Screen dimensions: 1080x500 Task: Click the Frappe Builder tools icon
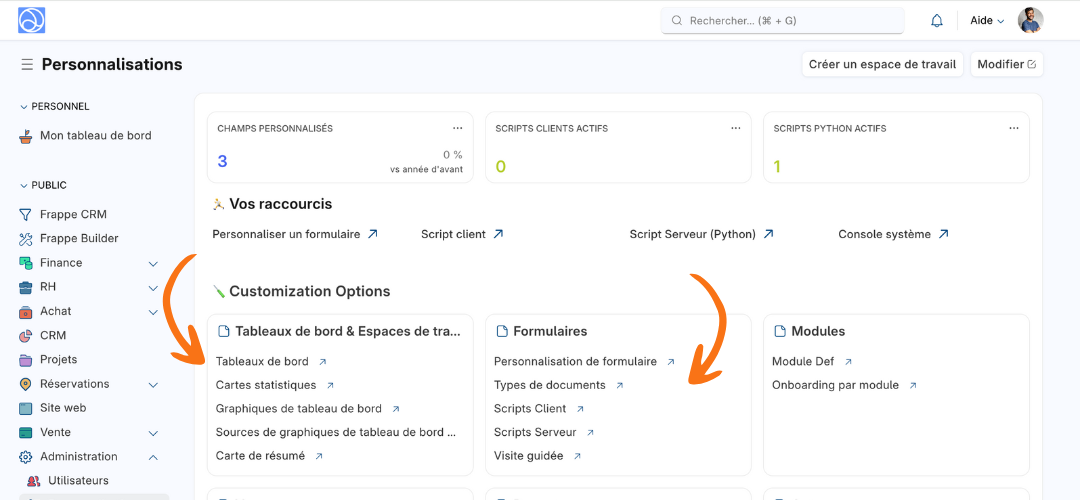(25, 239)
